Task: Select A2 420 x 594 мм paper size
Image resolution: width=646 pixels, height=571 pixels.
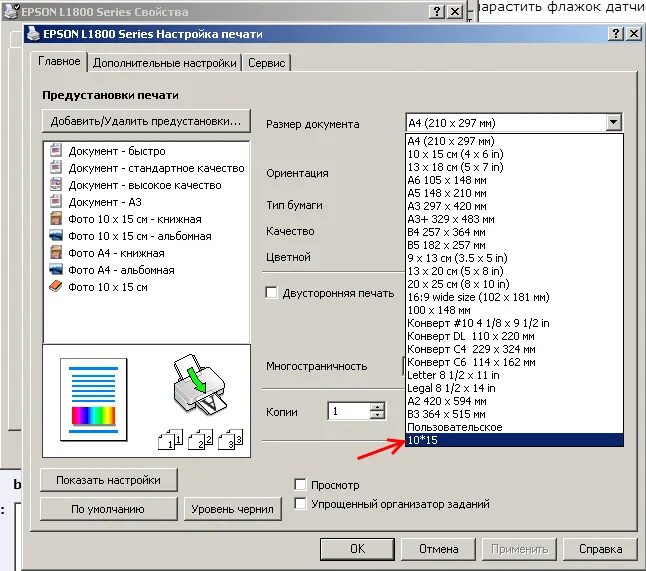Action: pos(514,401)
